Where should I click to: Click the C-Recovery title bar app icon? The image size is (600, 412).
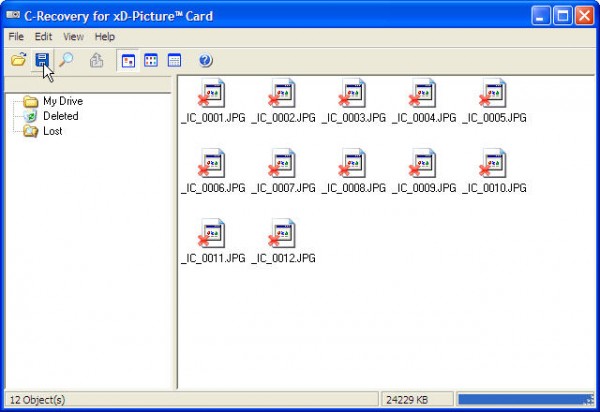13,15
